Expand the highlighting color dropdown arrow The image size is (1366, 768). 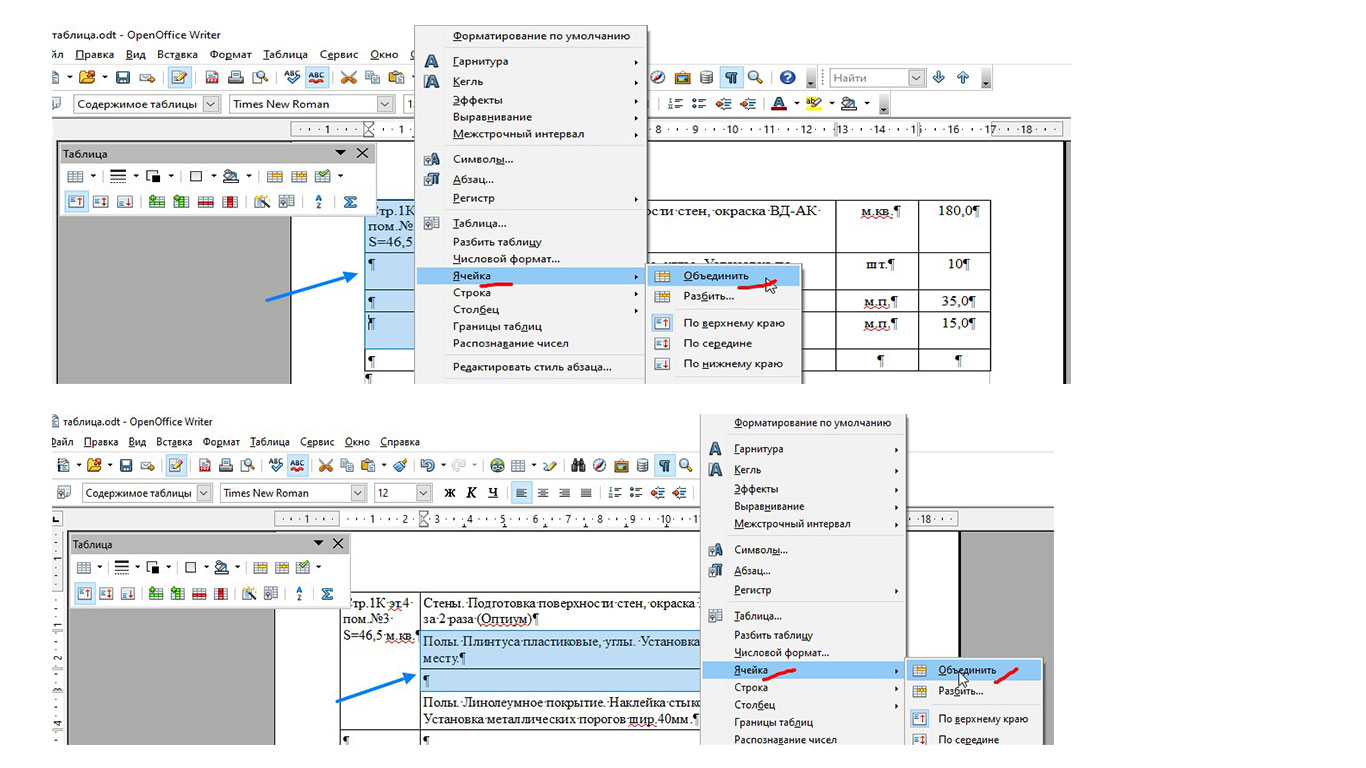(x=832, y=104)
